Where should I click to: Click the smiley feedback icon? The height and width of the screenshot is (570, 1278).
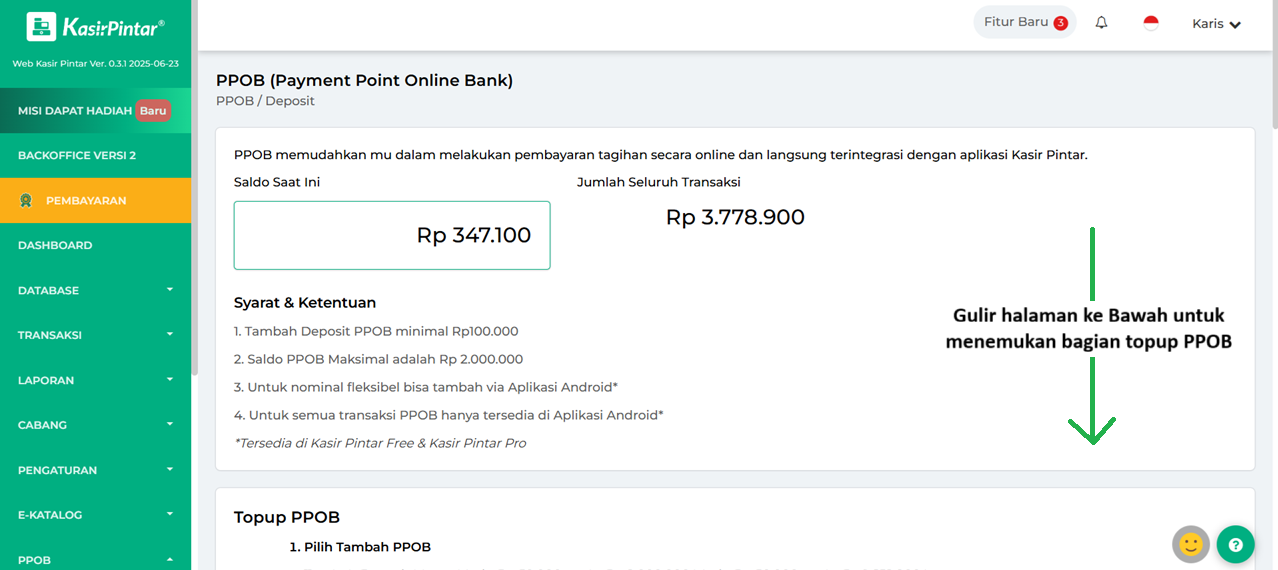(1191, 545)
